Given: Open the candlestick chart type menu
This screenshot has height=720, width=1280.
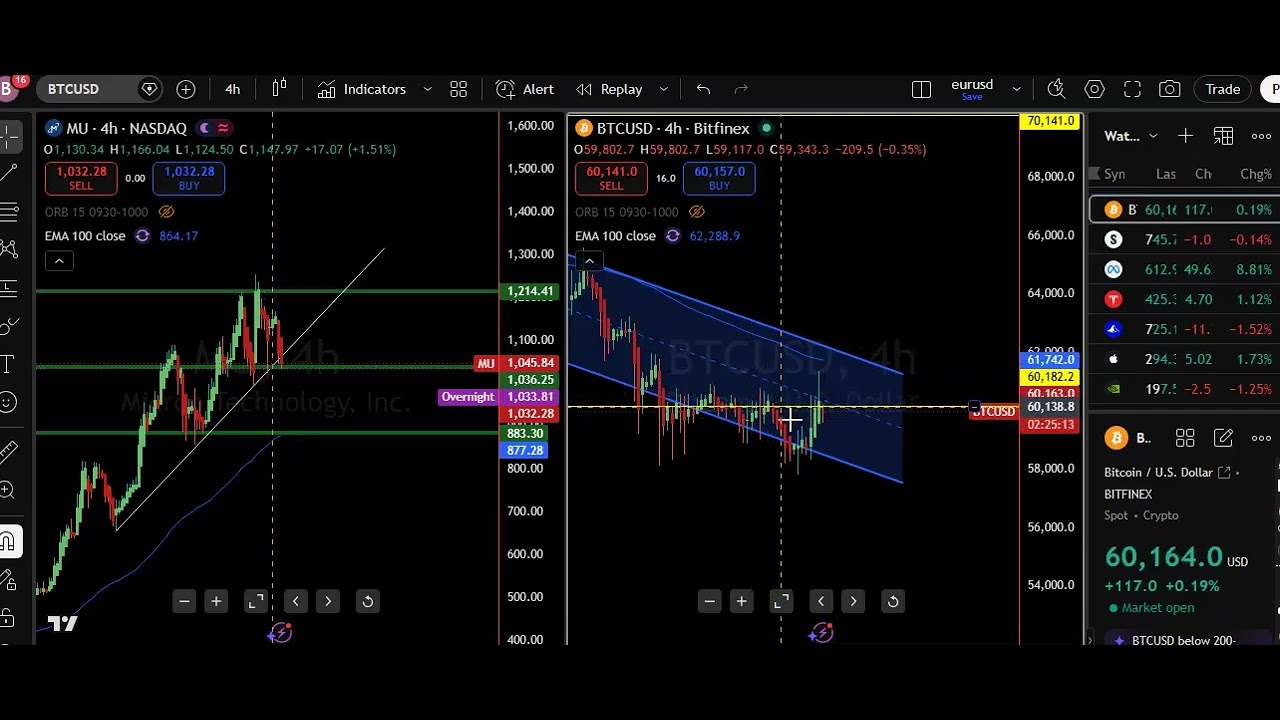Looking at the screenshot, I should (279, 89).
